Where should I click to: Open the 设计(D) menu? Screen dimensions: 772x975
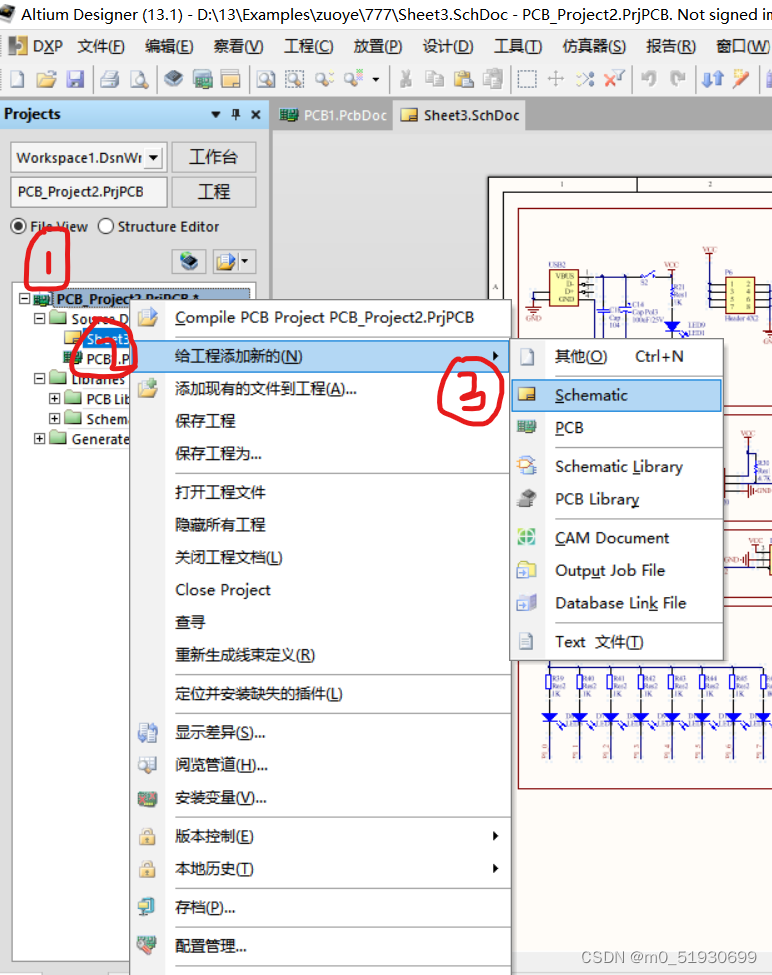[x=448, y=47]
